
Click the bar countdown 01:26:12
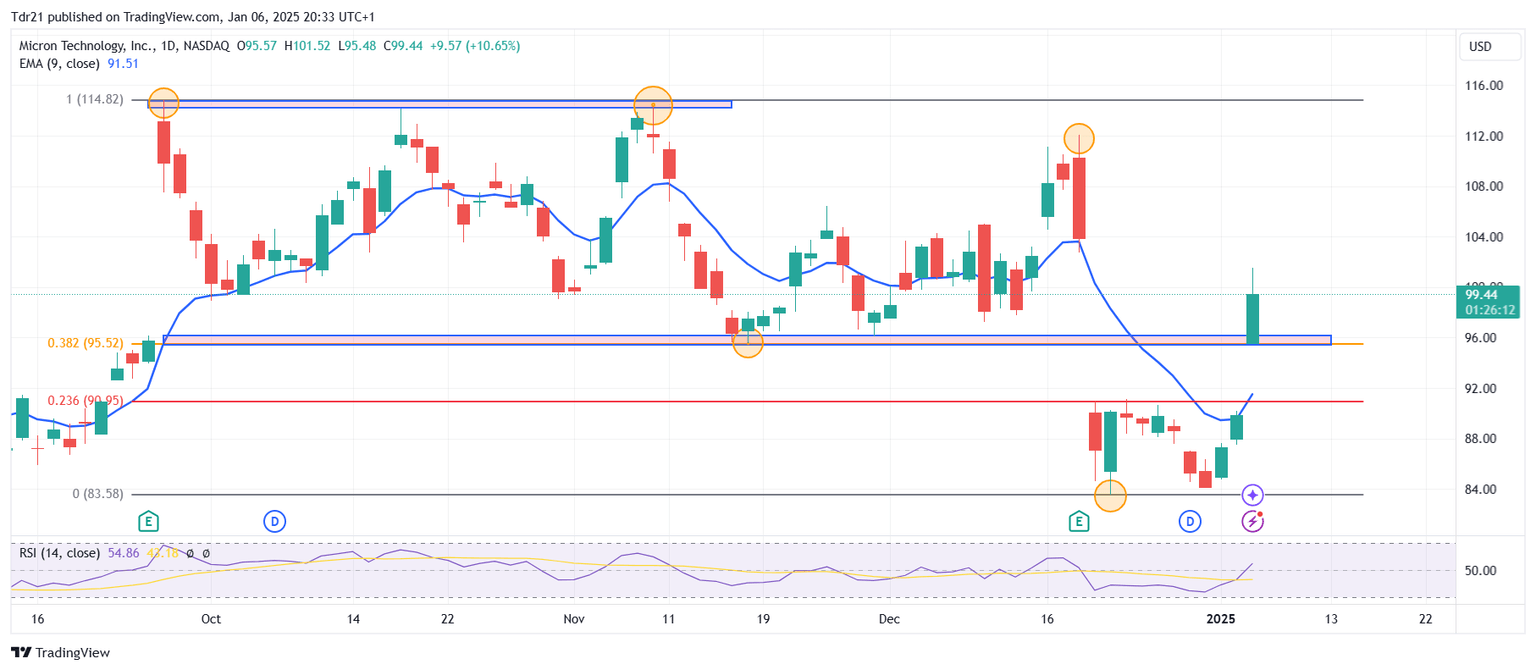[x=1490, y=310]
